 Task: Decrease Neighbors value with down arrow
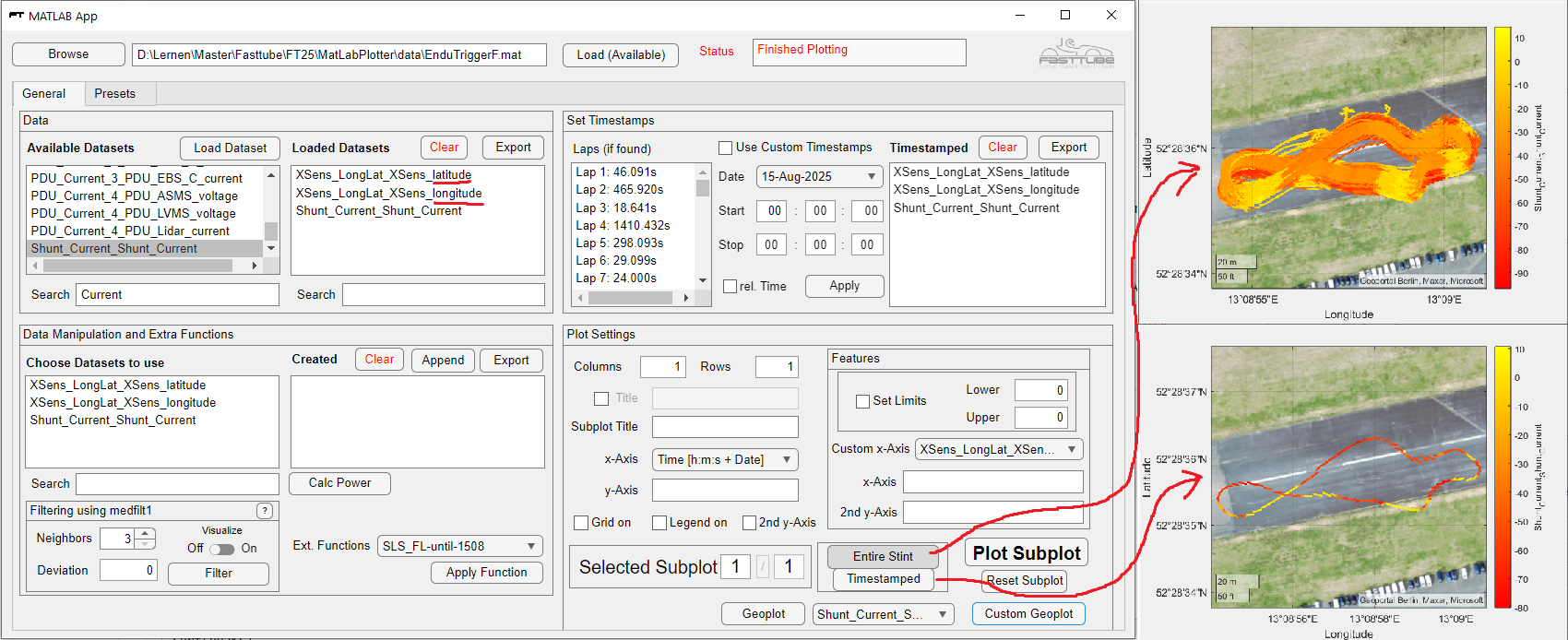(x=147, y=544)
